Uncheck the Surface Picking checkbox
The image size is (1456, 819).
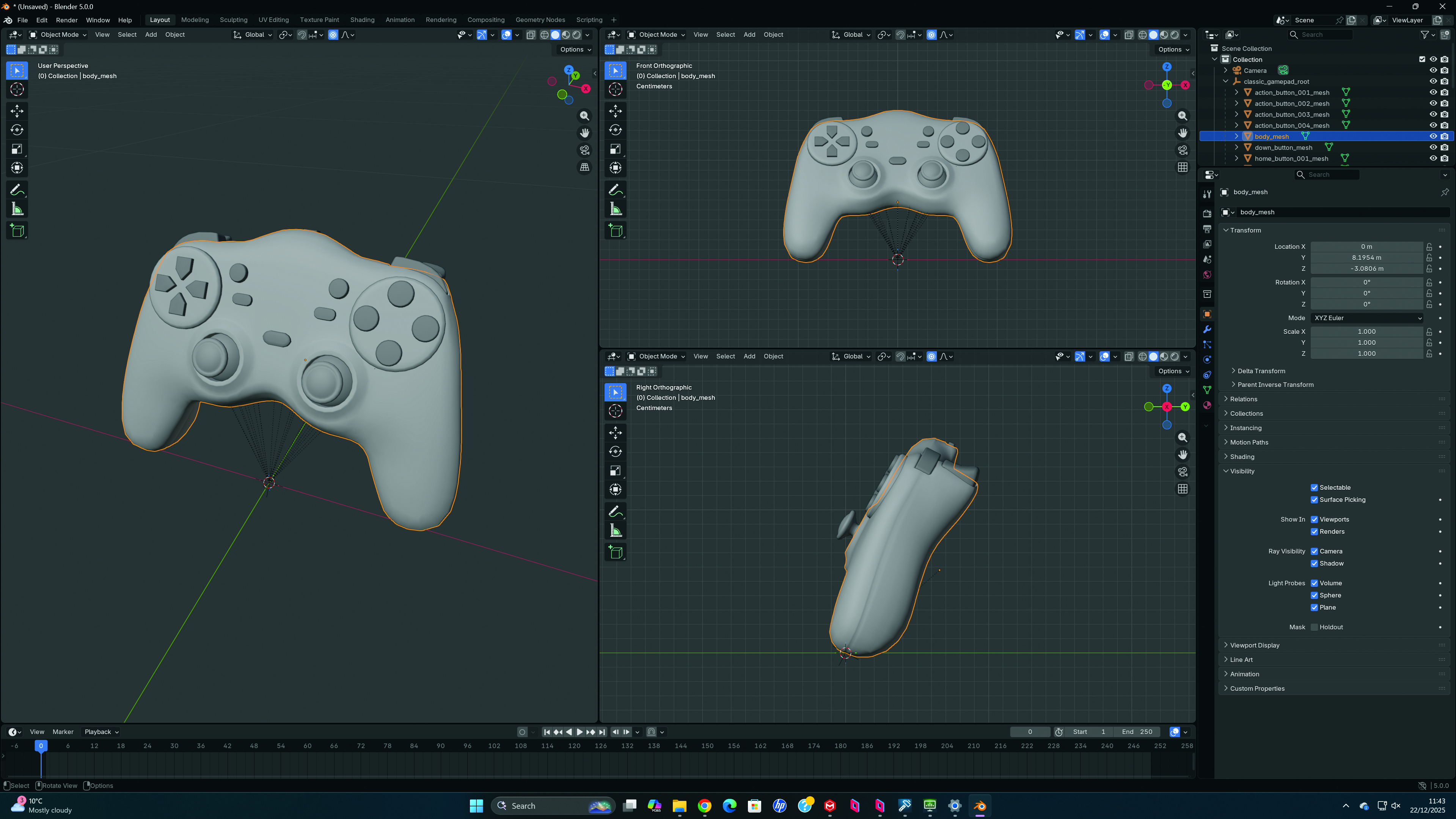(1315, 500)
